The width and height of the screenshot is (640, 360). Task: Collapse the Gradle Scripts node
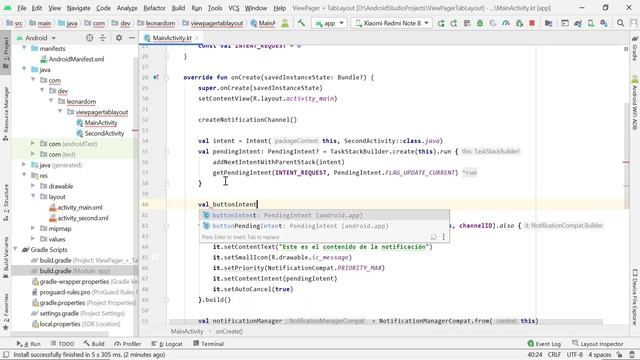click(16, 249)
